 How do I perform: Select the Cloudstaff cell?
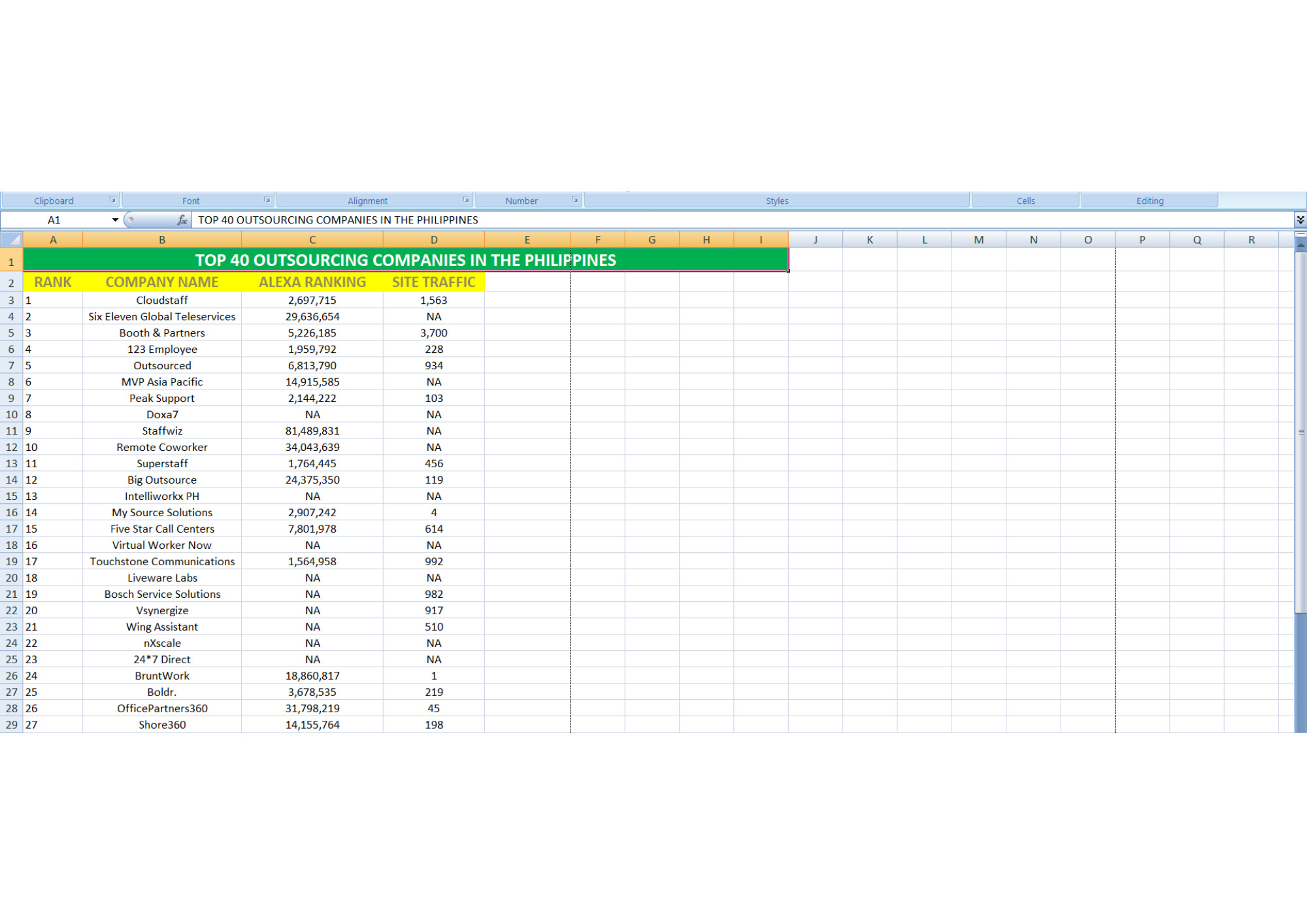pyautogui.click(x=162, y=301)
